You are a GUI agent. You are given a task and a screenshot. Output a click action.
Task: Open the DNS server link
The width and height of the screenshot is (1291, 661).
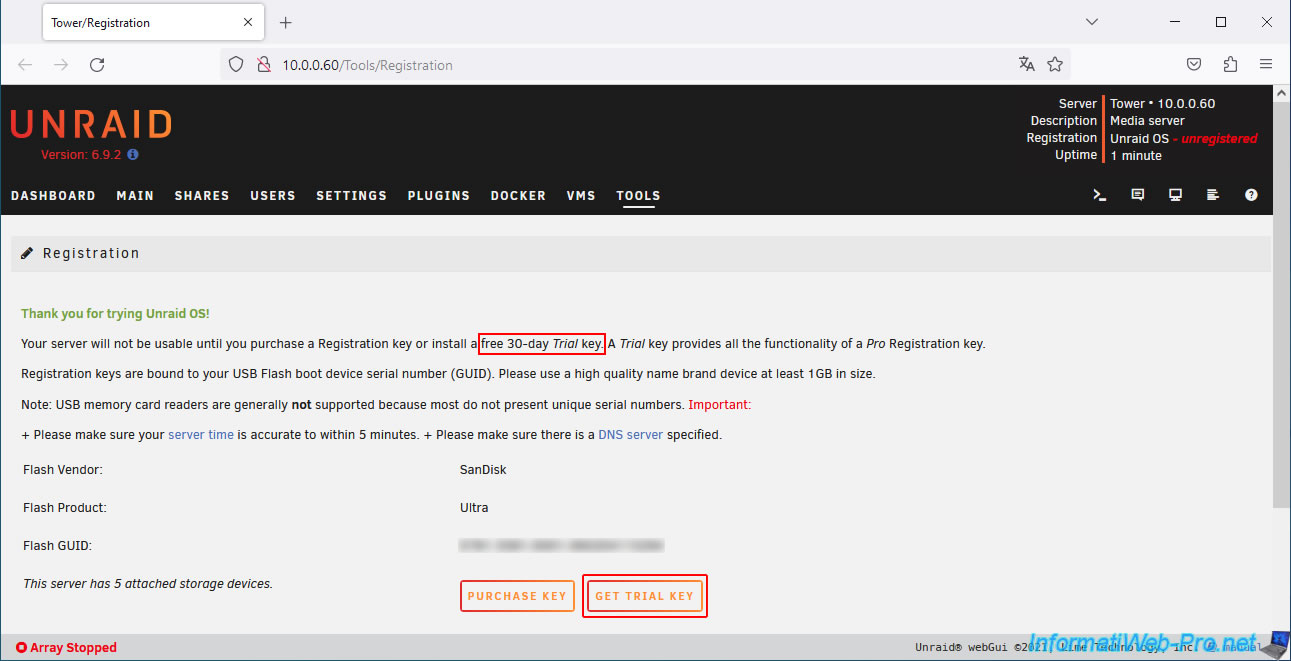630,435
